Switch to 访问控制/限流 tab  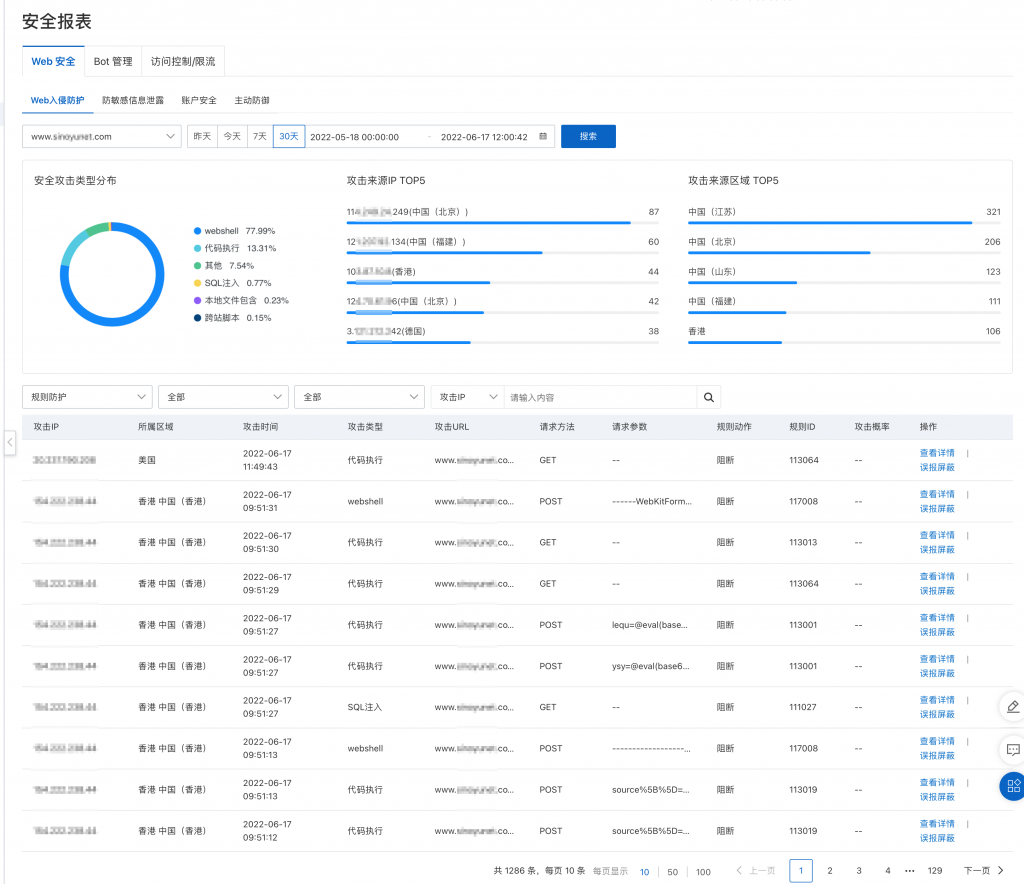(x=183, y=61)
